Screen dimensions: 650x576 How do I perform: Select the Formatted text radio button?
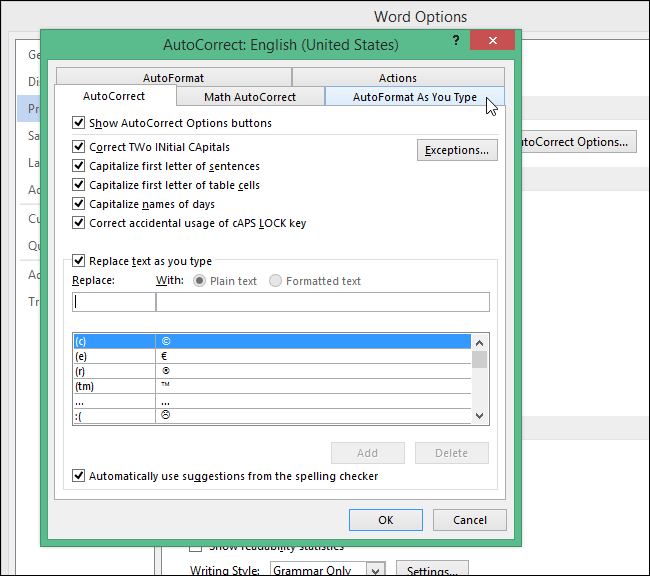coord(275,281)
